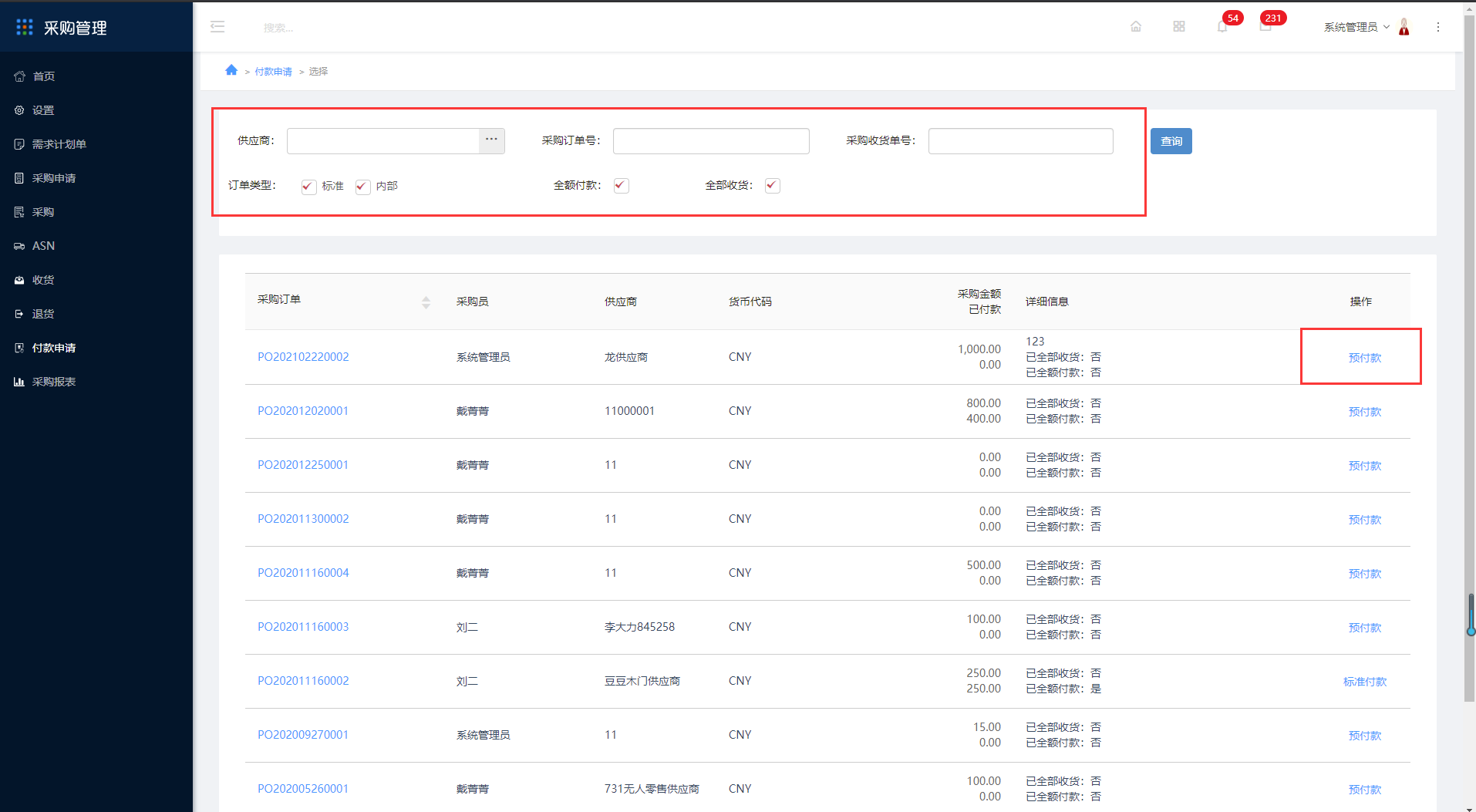This screenshot has width=1476, height=812.
Task: Click the breadcrumb home icon
Action: [x=231, y=70]
